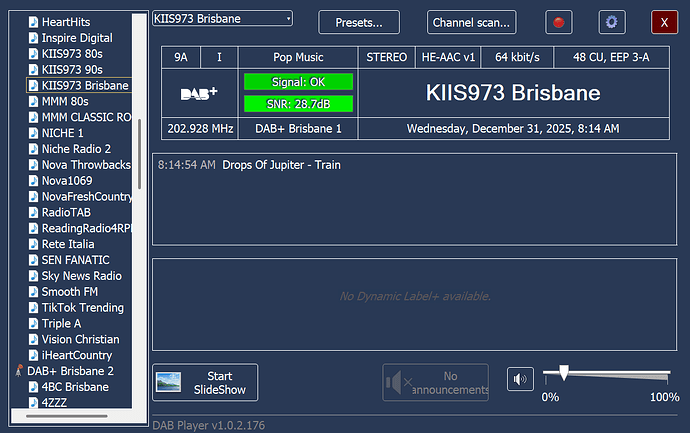The width and height of the screenshot is (690, 433).
Task: Click the note icon beside Inspire Digital
Action: 33,38
